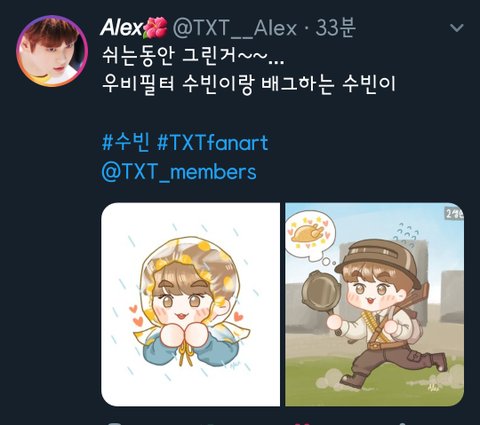This screenshot has width=480, height=425.
Task: Select the tweet line 쉬는동안 그린거
Action: 193,55
